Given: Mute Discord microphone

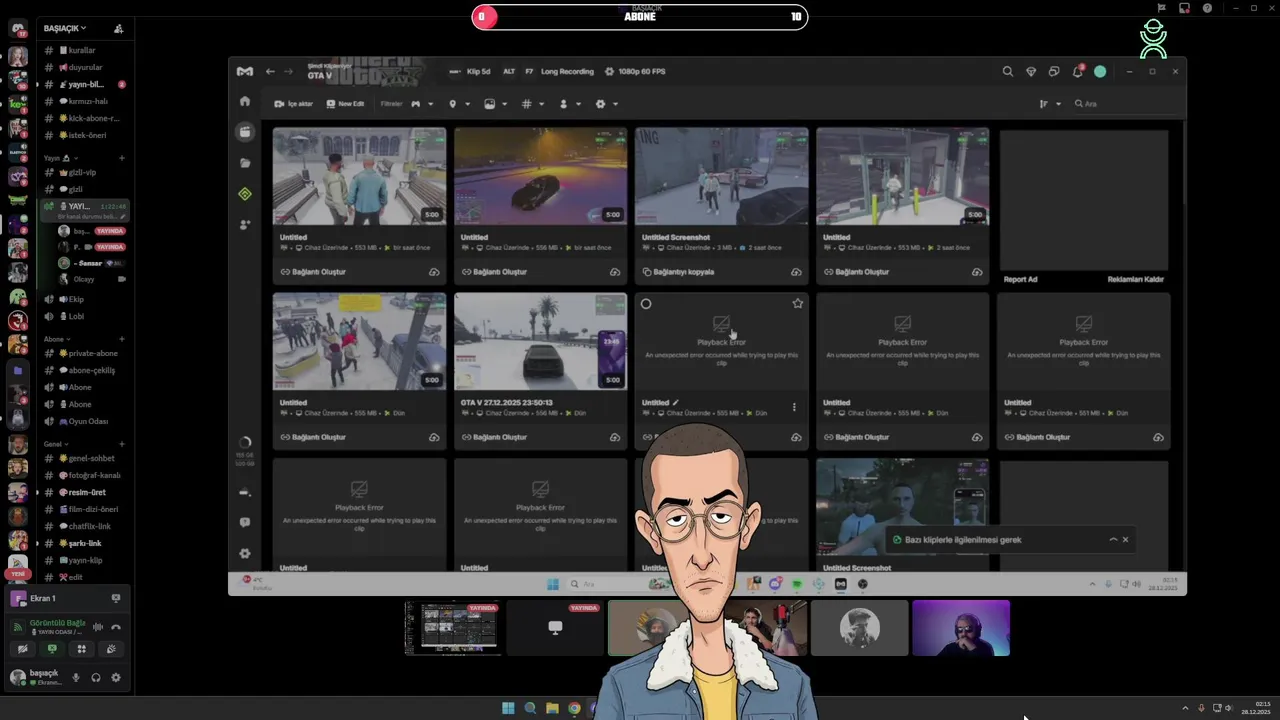Looking at the screenshot, I should 75,677.
